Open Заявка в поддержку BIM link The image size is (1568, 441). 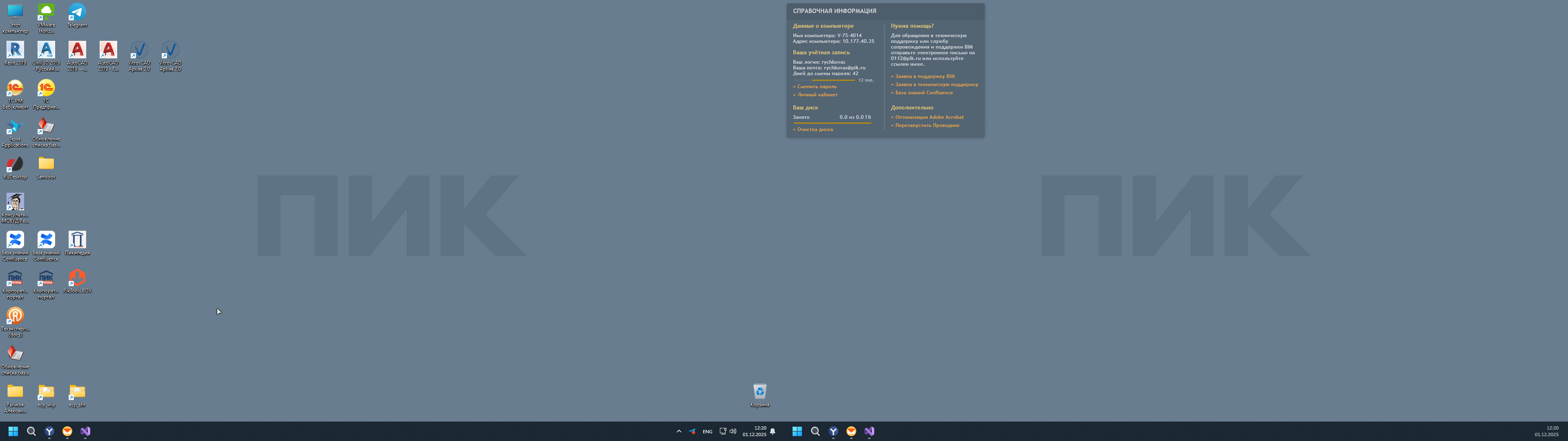pyautogui.click(x=924, y=76)
